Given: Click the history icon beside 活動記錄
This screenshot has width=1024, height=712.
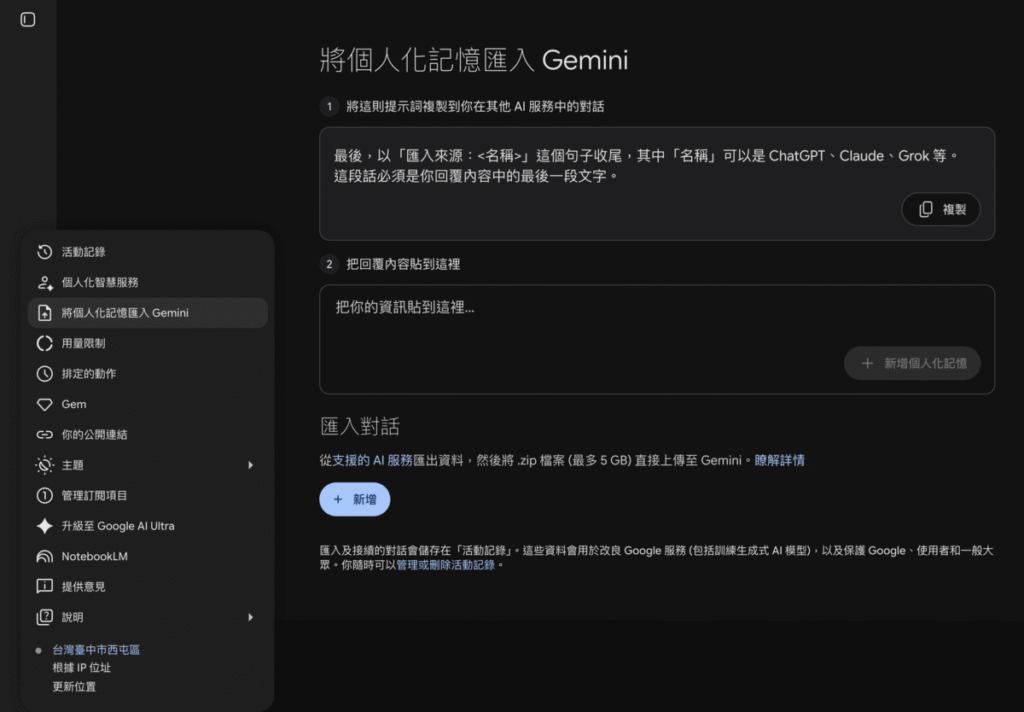Looking at the screenshot, I should [x=44, y=252].
